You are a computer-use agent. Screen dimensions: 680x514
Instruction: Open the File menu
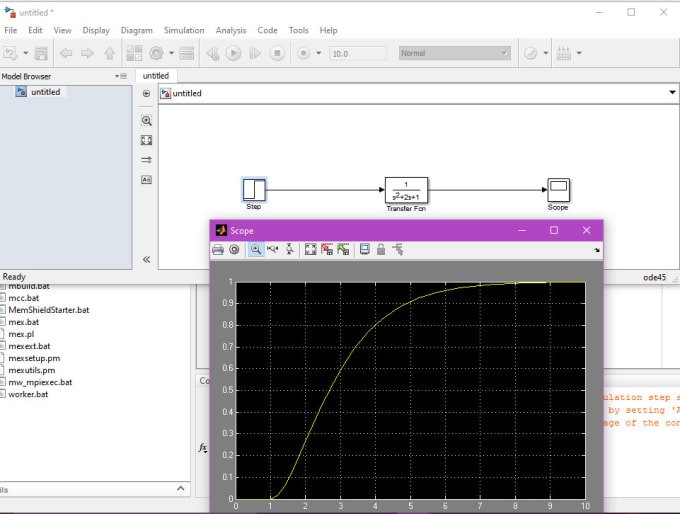tap(10, 30)
